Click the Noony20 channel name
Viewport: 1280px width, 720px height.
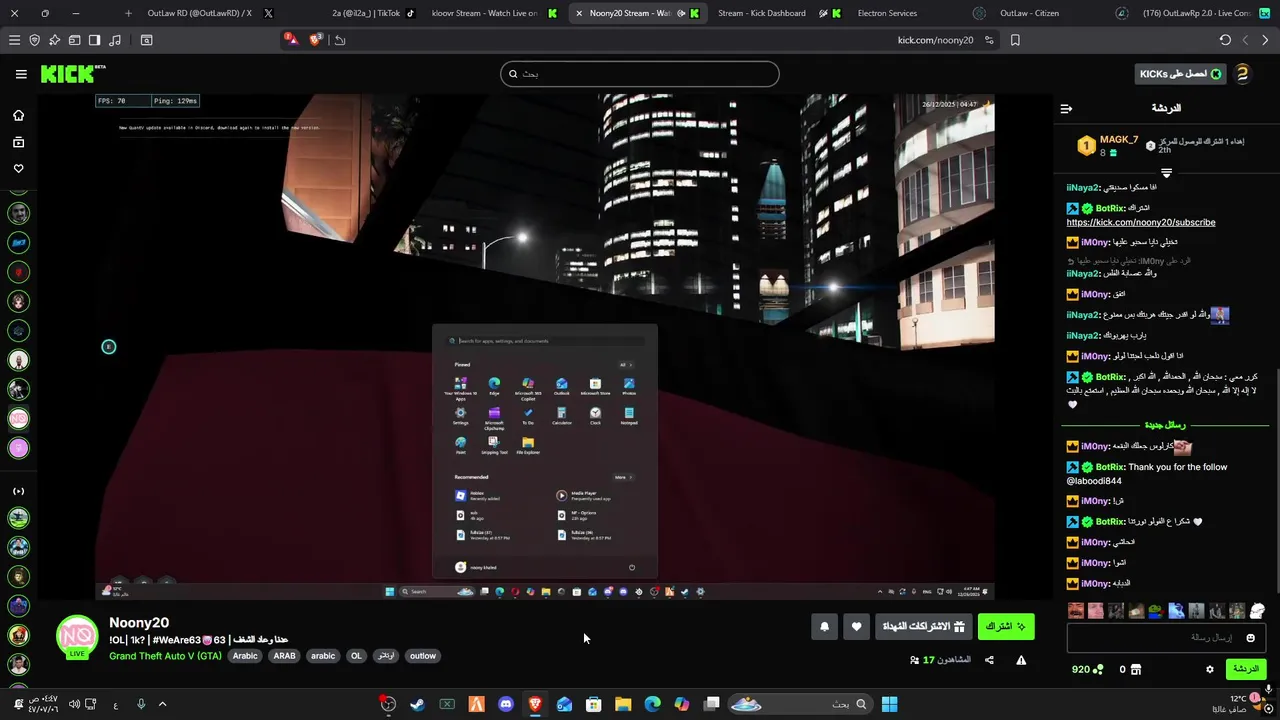coord(139,623)
